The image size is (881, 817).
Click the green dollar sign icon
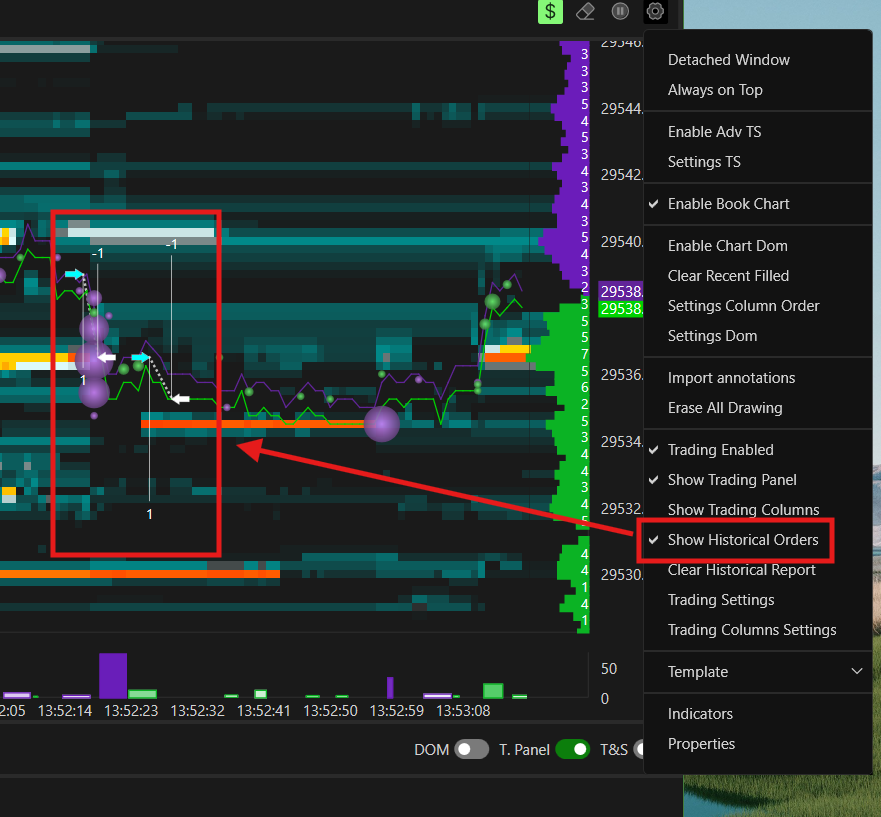pos(550,11)
